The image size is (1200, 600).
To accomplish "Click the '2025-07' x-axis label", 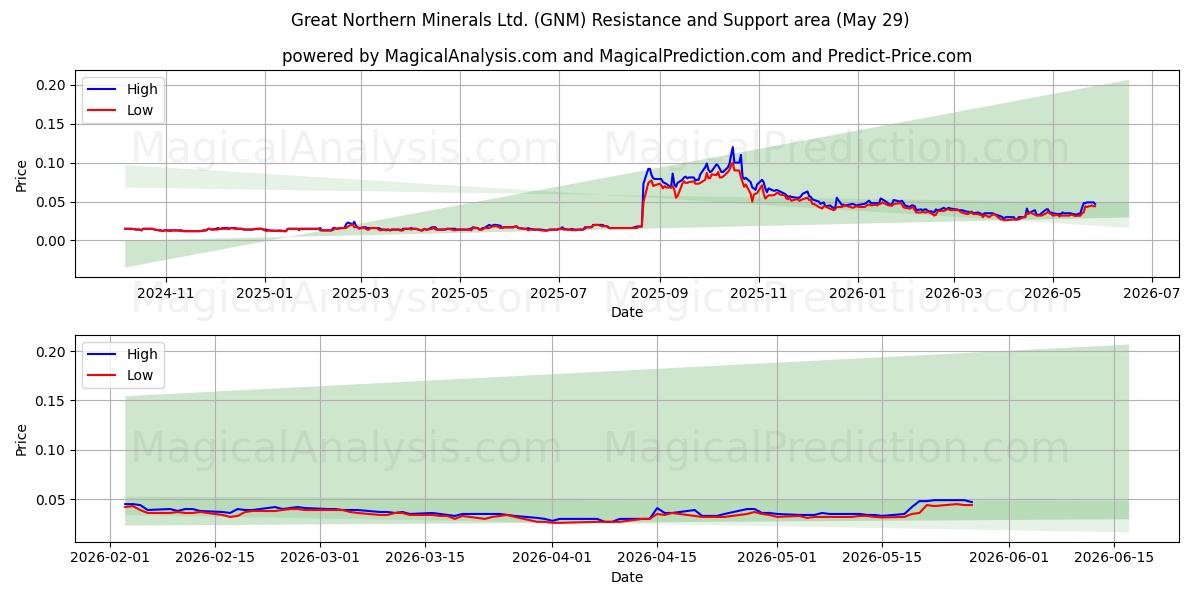I will 559,293.
